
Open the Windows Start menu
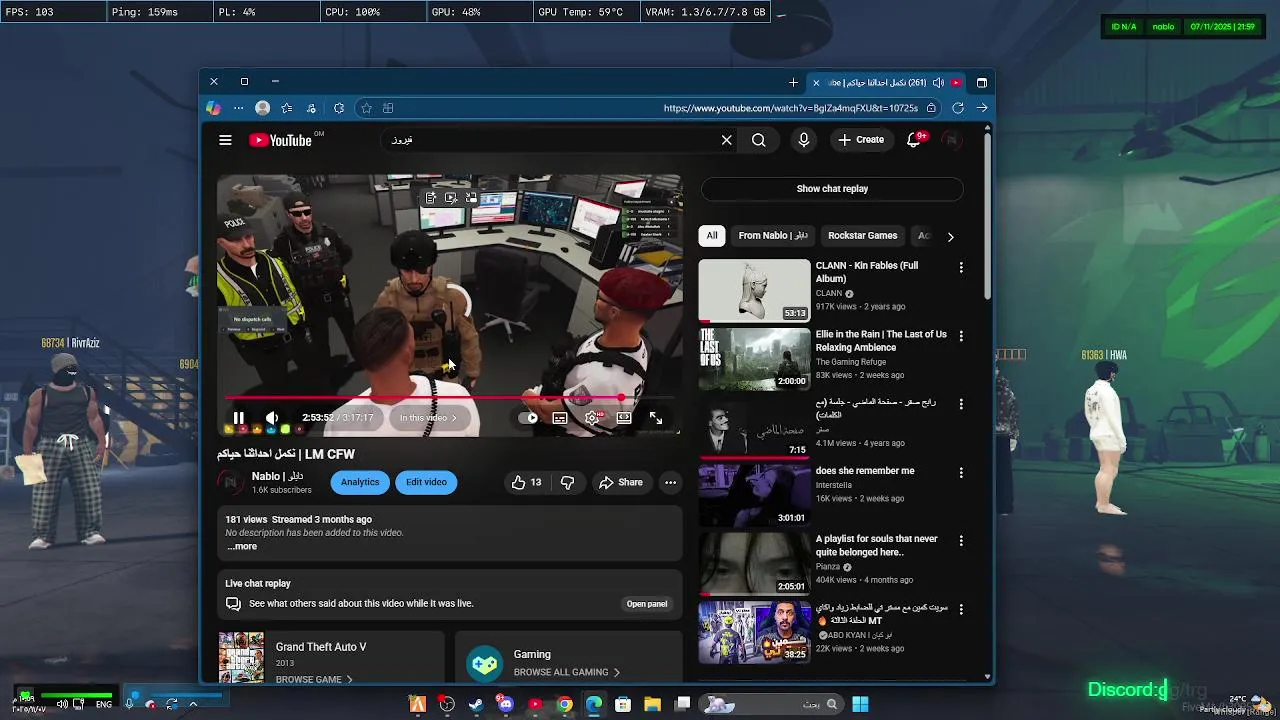coord(860,704)
